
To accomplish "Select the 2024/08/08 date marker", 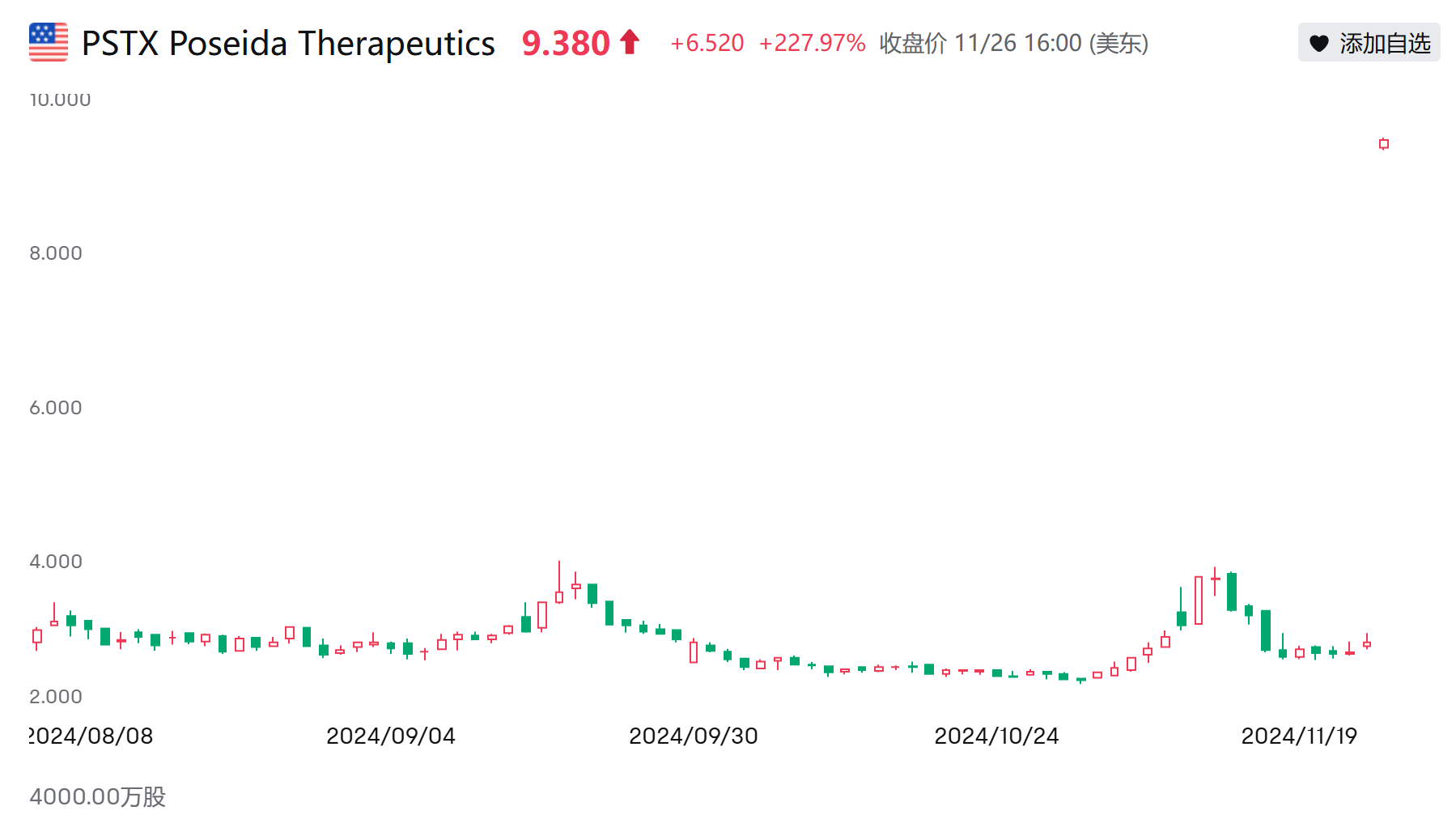I will coord(91,736).
